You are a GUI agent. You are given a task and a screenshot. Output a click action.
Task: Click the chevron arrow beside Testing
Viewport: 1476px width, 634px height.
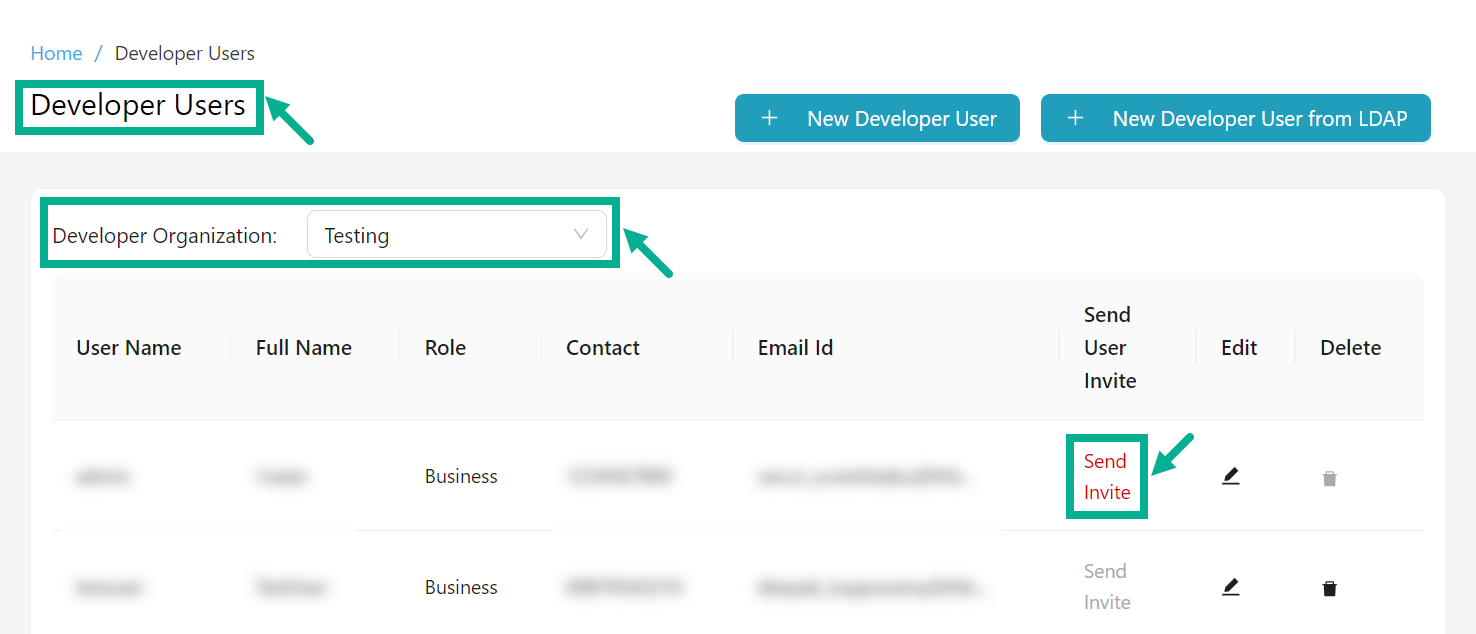pyautogui.click(x=580, y=234)
